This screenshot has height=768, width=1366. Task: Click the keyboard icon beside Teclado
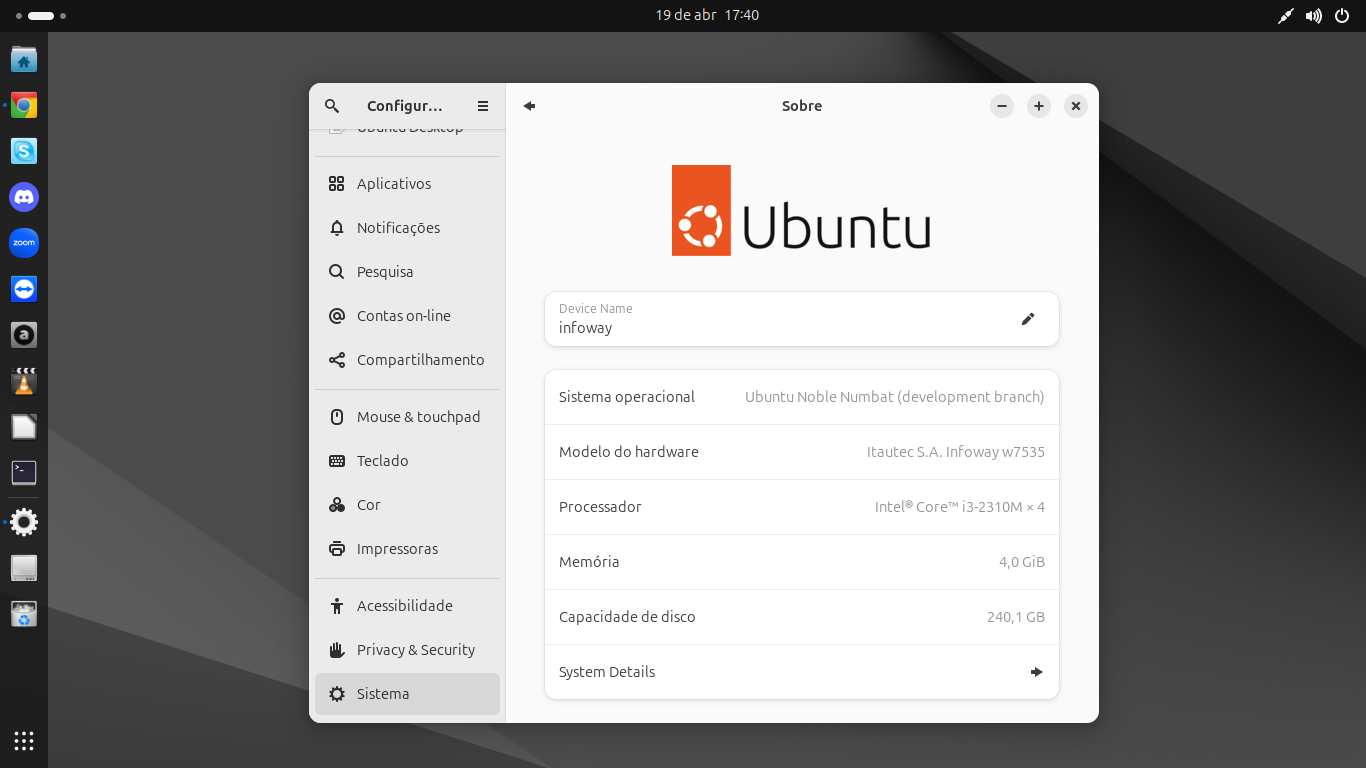coord(337,461)
